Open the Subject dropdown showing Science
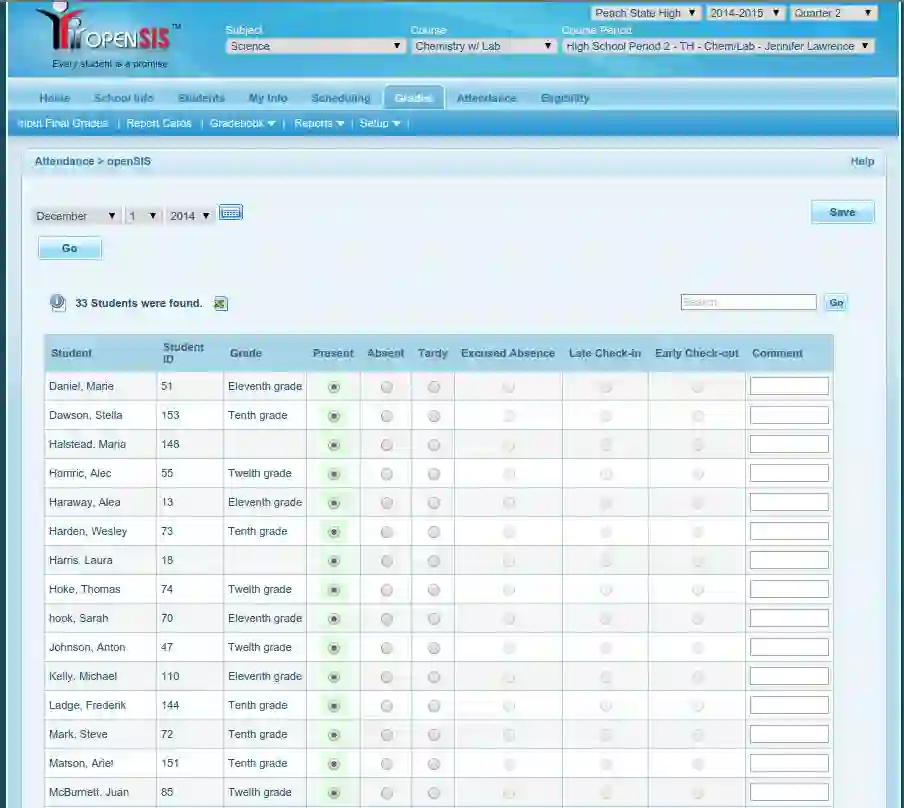The height and width of the screenshot is (808, 904). [314, 46]
